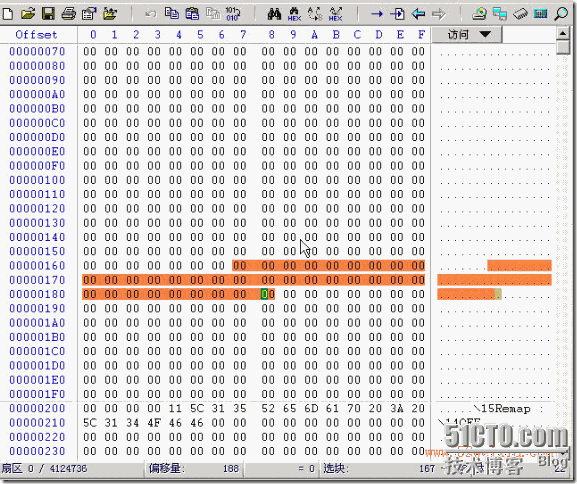Launch the calculator toolbar icon
This screenshot has height=484, width=577.
click(x=541, y=14)
